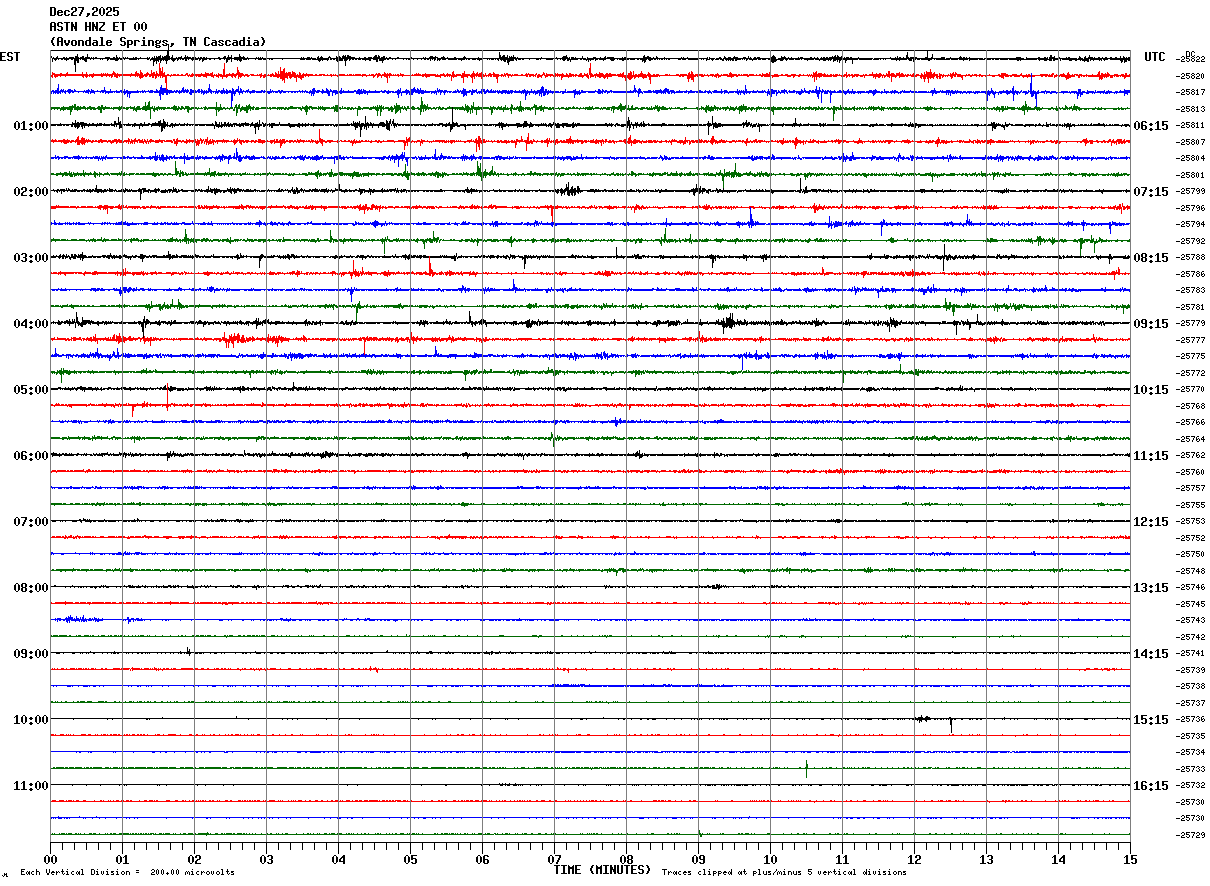This screenshot has height=886, width=1210.
Task: Click the "10:00" EST time label
Action: [31, 720]
